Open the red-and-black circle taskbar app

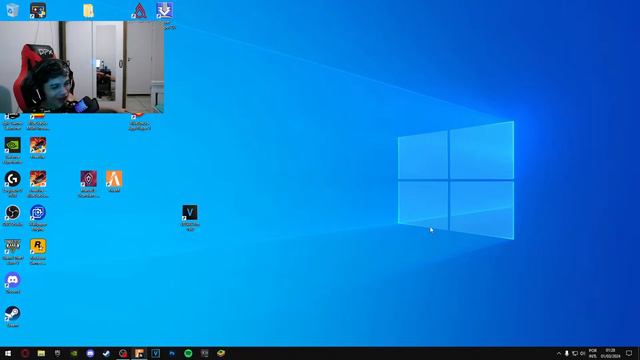pyautogui.click(x=123, y=353)
